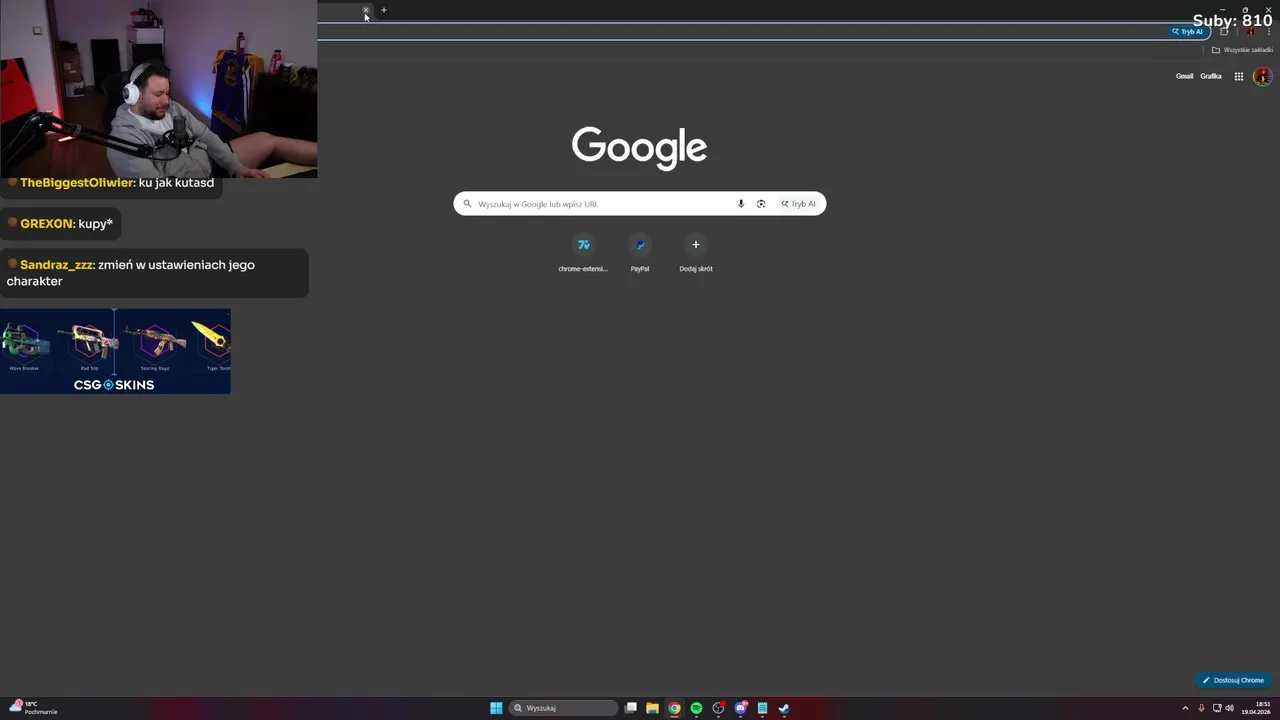The image size is (1280, 720).
Task: Open Spotify from the taskbar
Action: pyautogui.click(x=696, y=708)
